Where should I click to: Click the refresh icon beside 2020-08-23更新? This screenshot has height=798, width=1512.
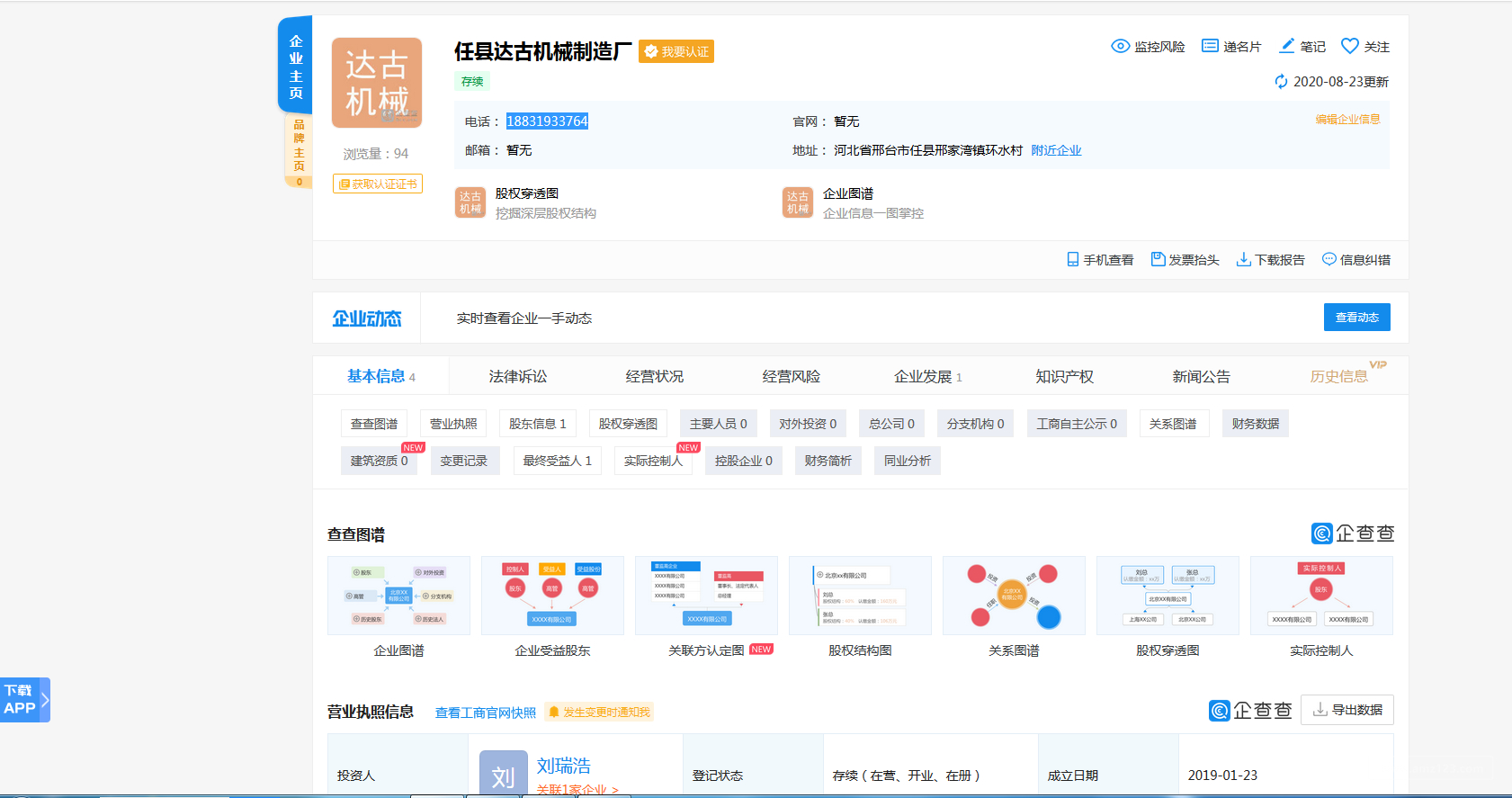coord(1281,82)
